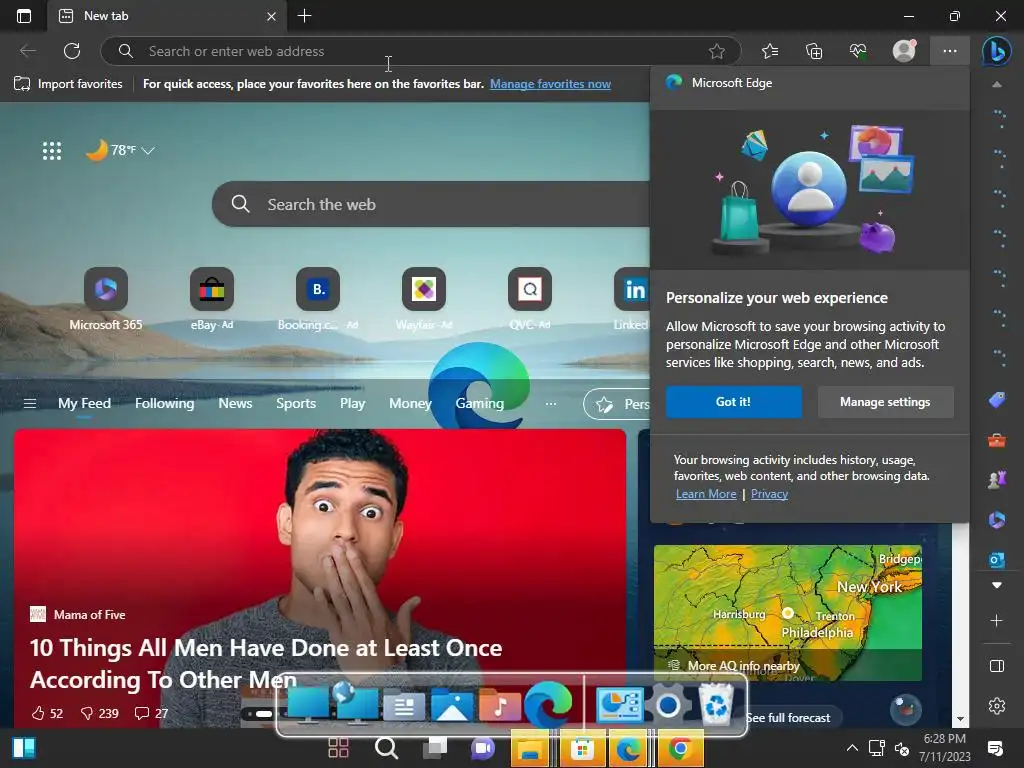The width and height of the screenshot is (1024, 768).
Task: Open a new tab with plus
Action: [x=304, y=16]
